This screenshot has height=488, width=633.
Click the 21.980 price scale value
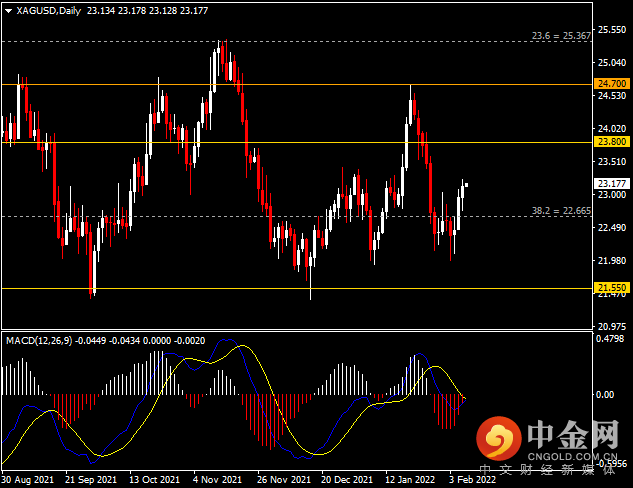coord(612,261)
